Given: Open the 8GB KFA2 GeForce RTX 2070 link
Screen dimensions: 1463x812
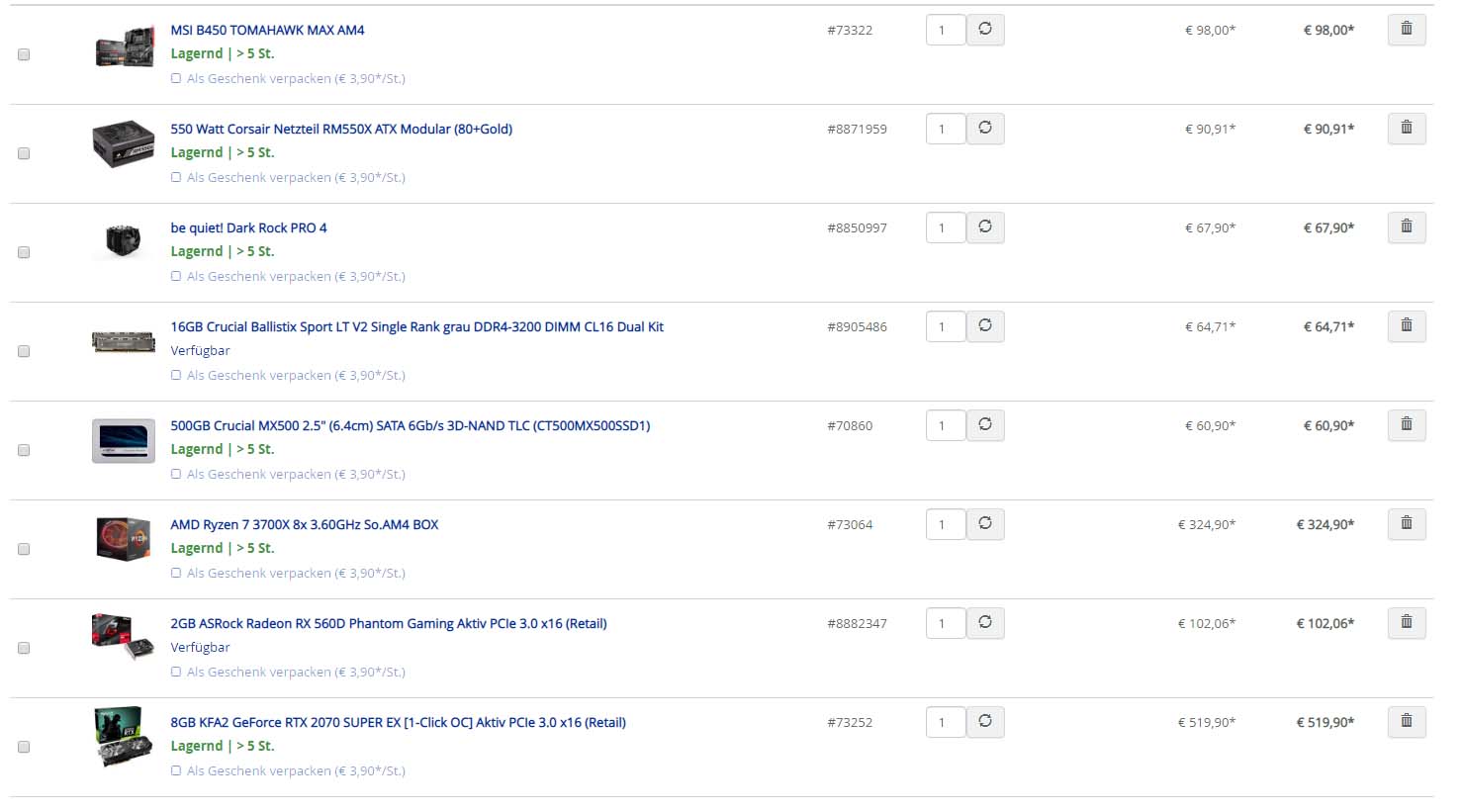Looking at the screenshot, I should pyautogui.click(x=398, y=722).
